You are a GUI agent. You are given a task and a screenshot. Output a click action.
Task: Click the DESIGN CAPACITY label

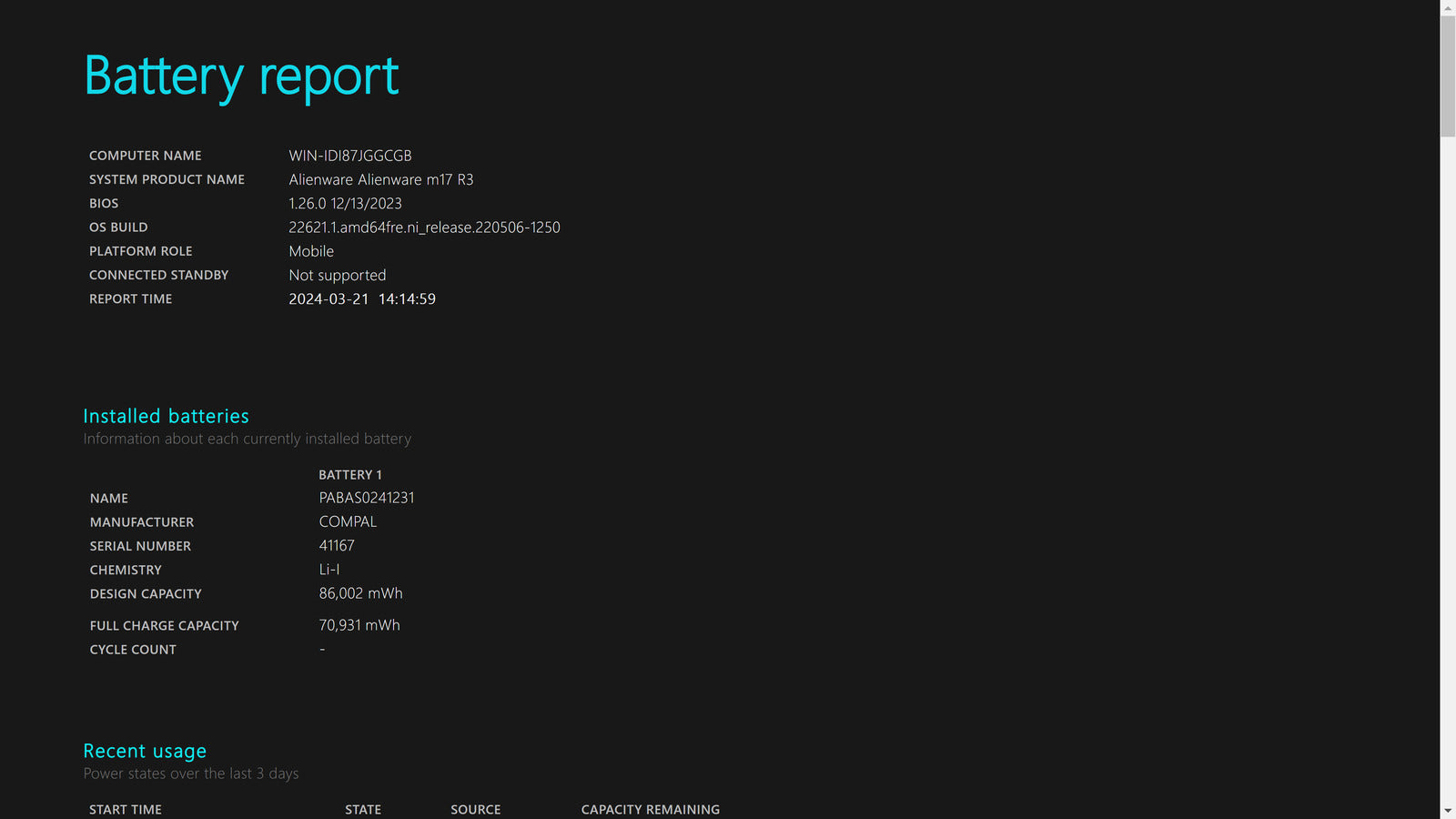[x=146, y=594]
